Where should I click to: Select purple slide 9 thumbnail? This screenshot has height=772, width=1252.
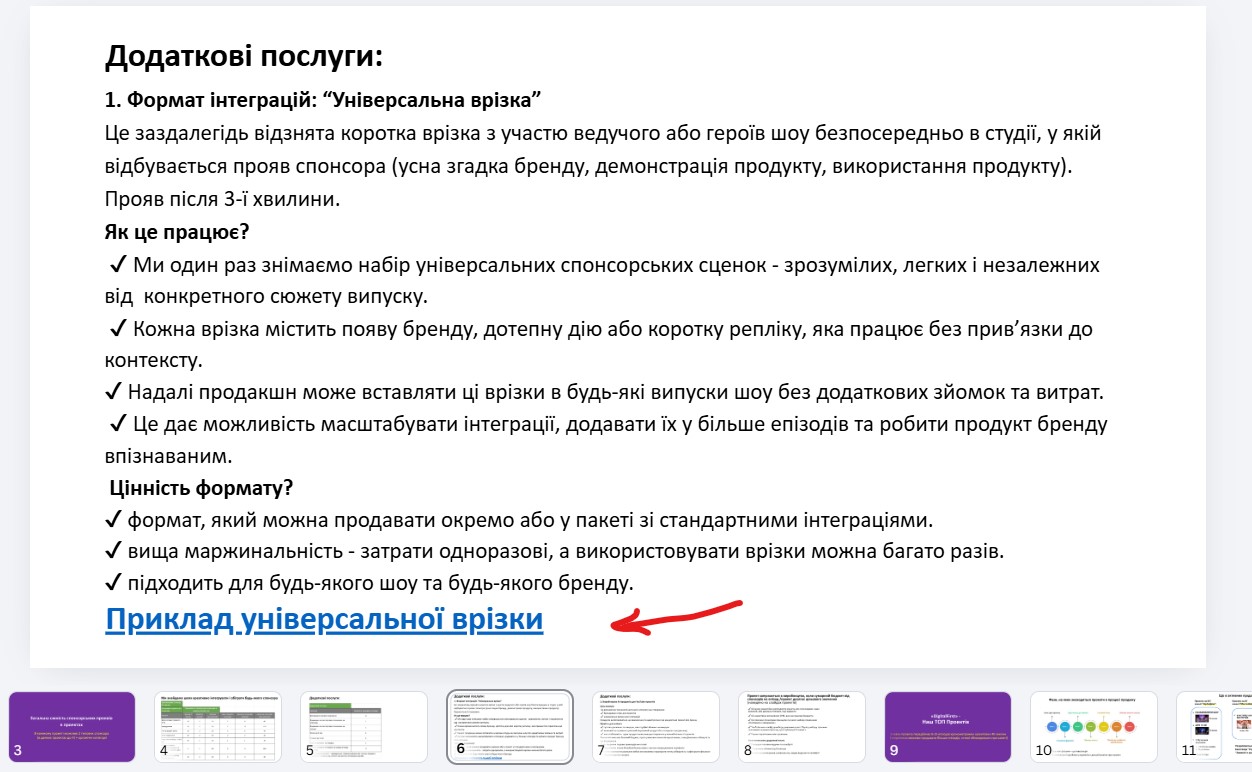[x=948, y=727]
